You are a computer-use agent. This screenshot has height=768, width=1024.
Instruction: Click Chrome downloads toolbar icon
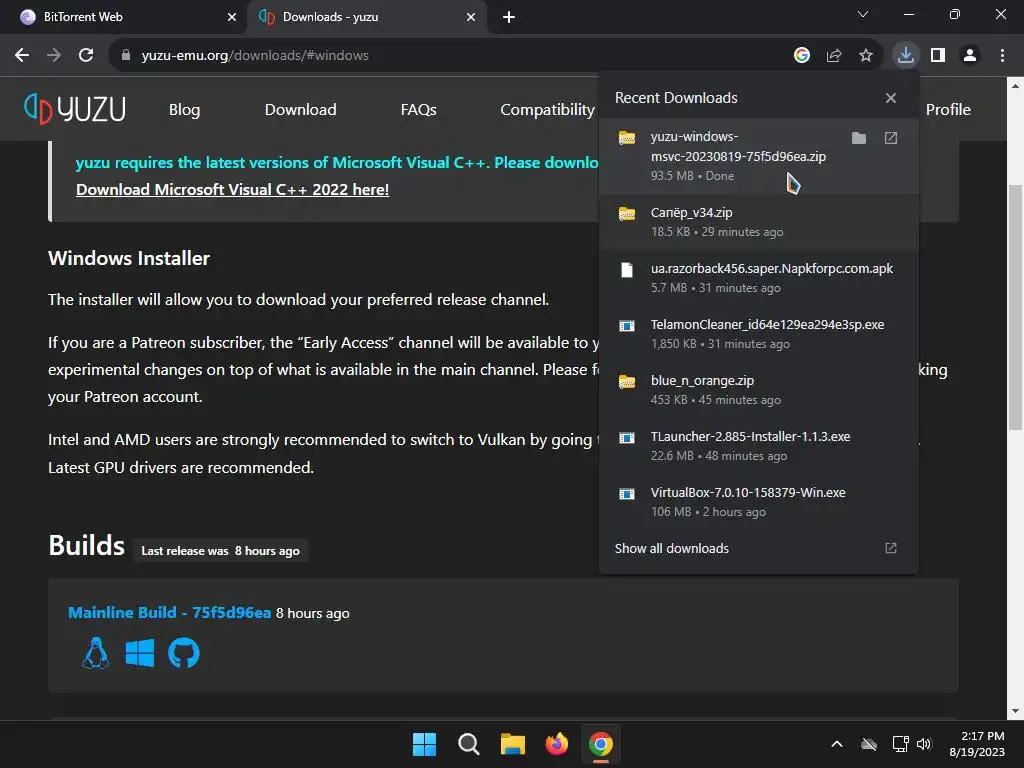click(x=906, y=55)
